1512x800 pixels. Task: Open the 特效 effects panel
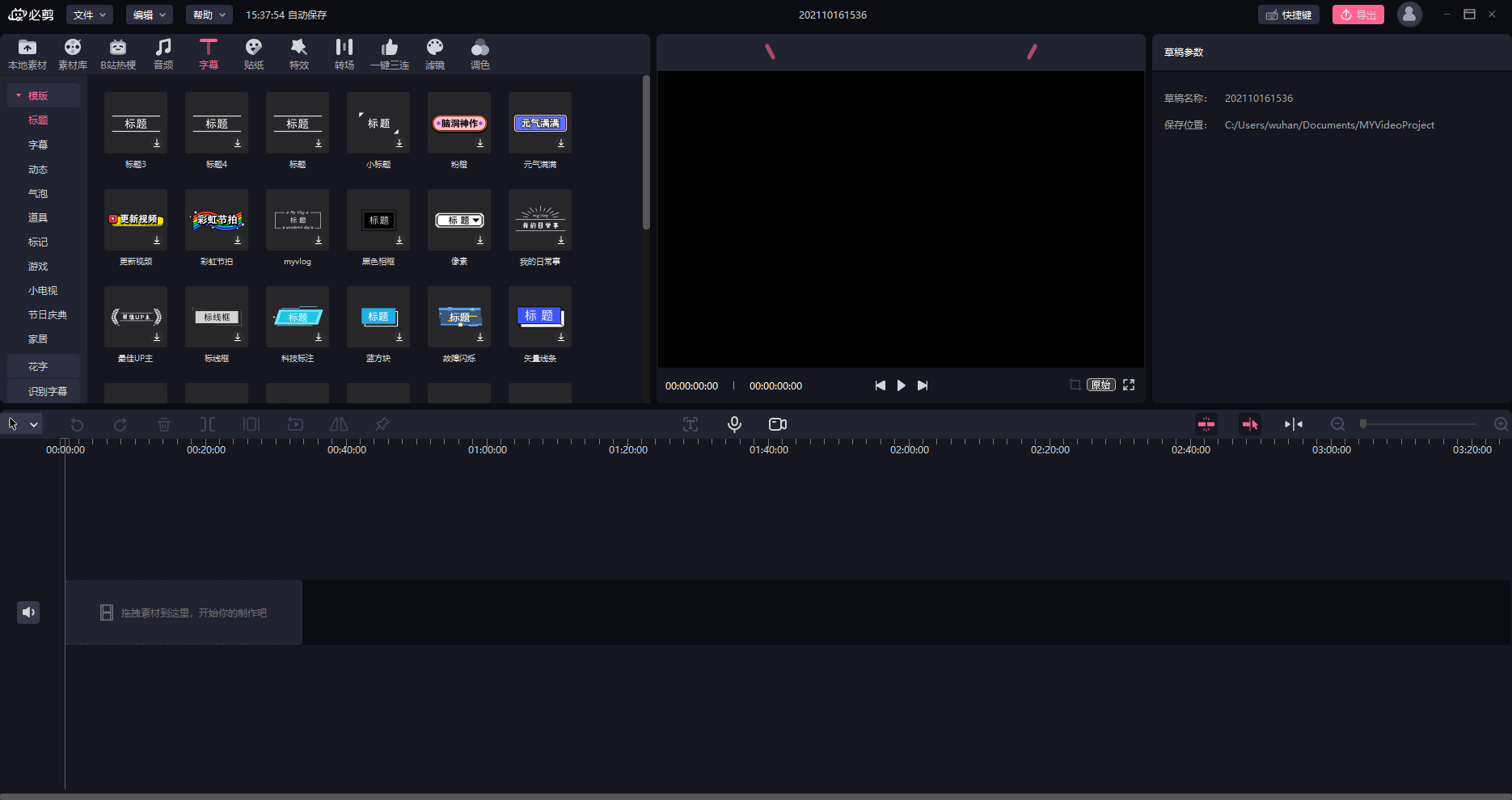click(x=299, y=54)
